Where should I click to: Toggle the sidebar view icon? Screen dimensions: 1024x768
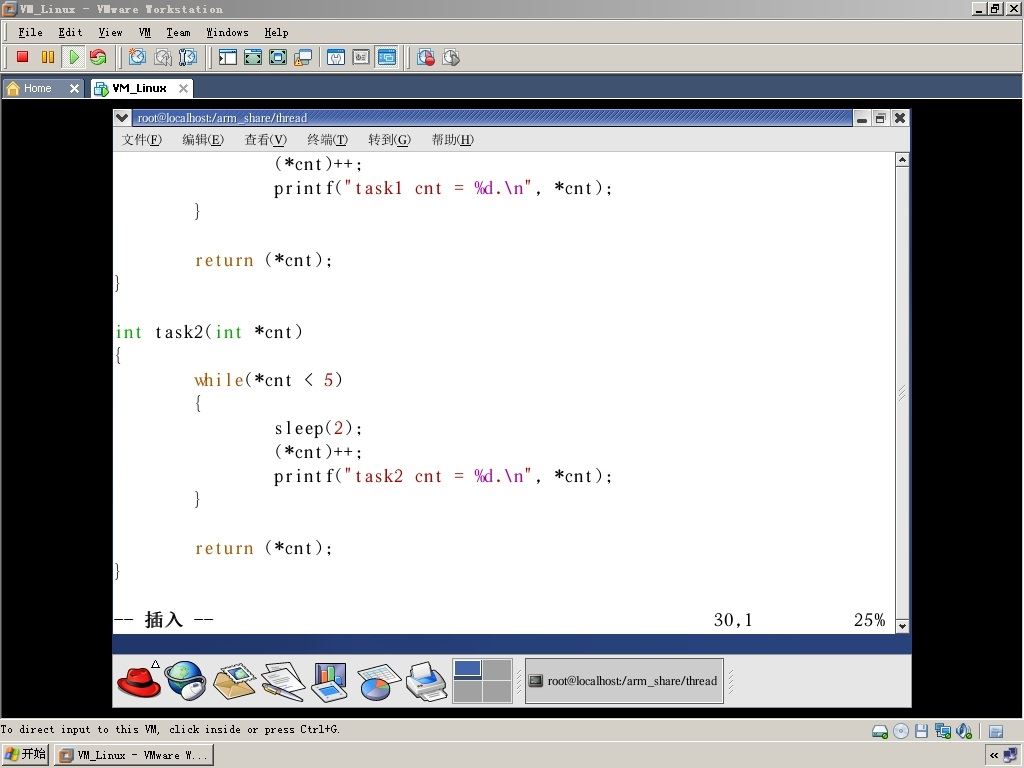[227, 57]
